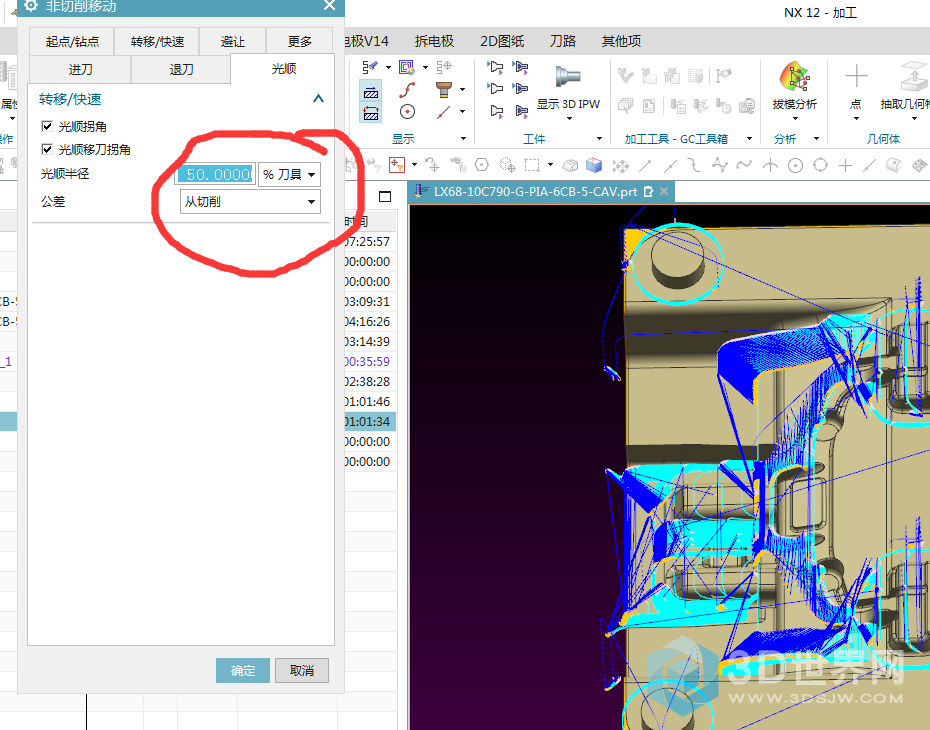The image size is (930, 730).
Task: Close the LX68-10C790 part file tab
Action: pos(664,191)
